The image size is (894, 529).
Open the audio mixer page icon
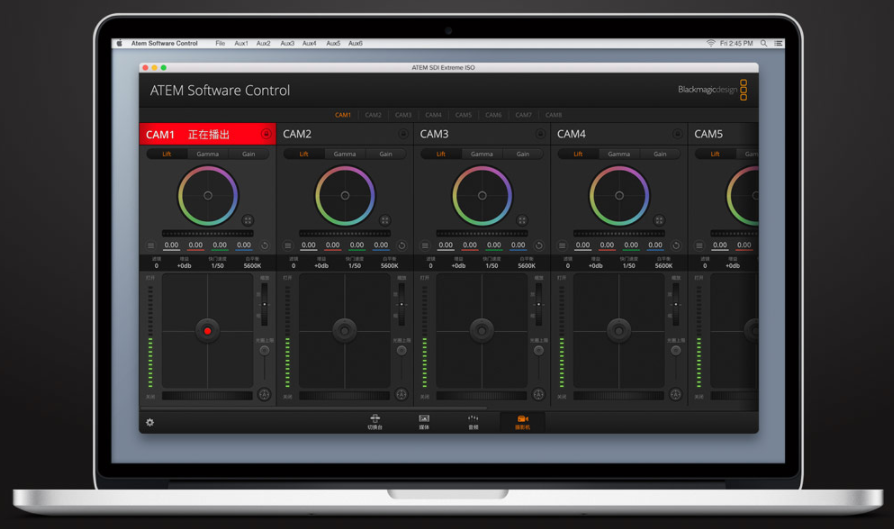pos(473,422)
